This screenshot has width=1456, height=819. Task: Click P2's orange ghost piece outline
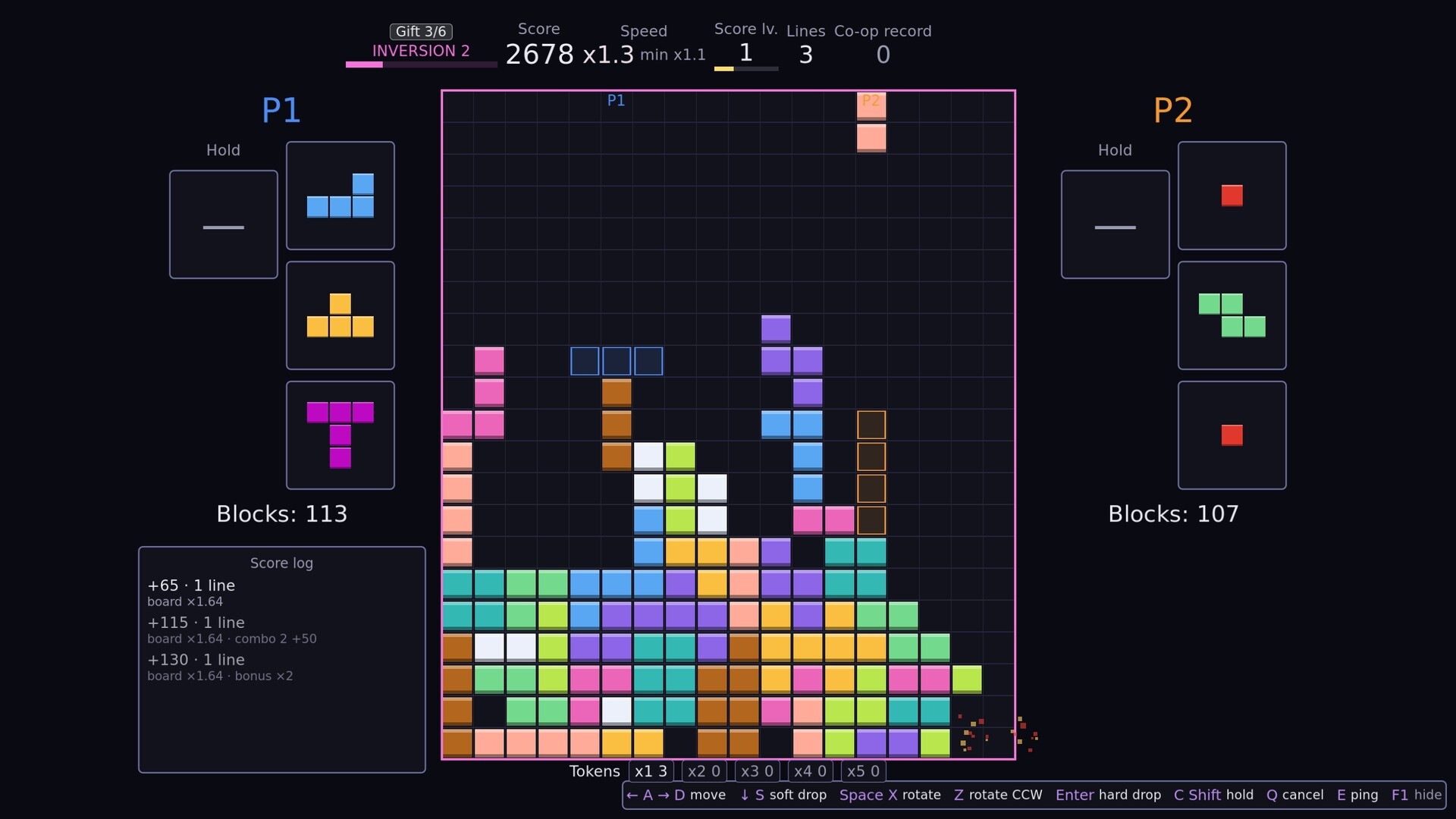pos(871,472)
